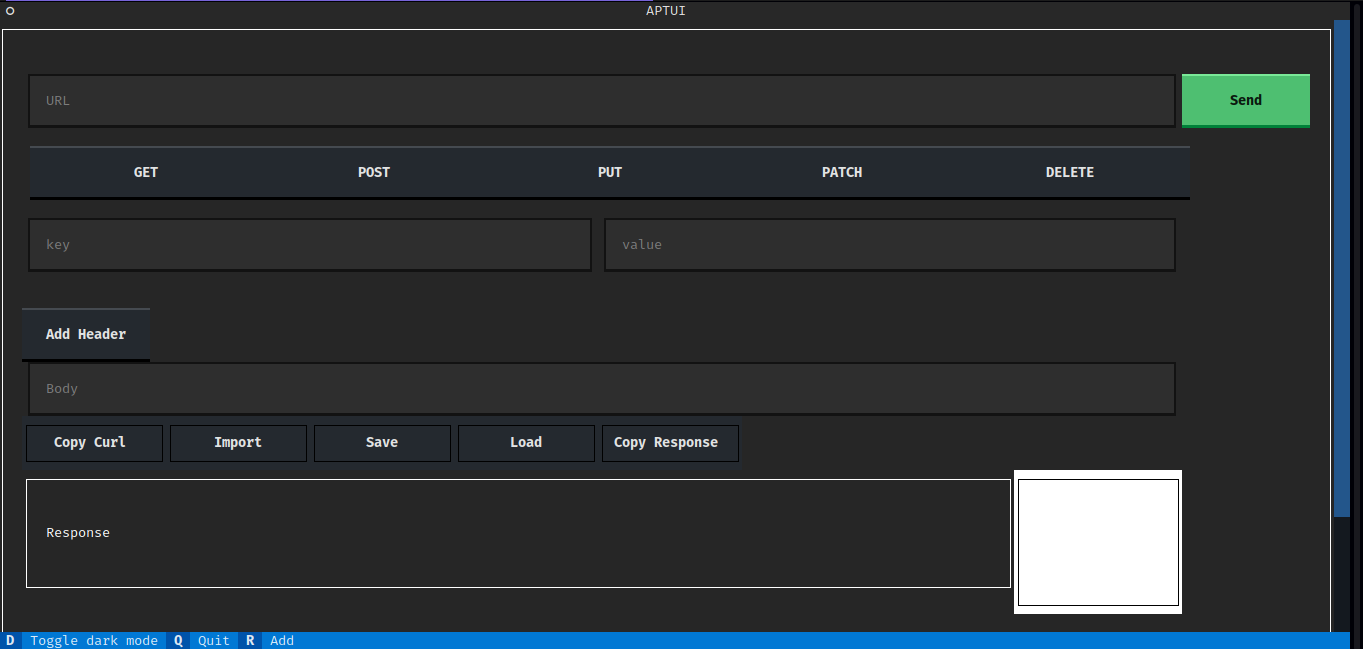Screen dimensions: 1363x649
Task: Toggle dark mode in the footer
Action: pyautogui.click(x=93, y=640)
